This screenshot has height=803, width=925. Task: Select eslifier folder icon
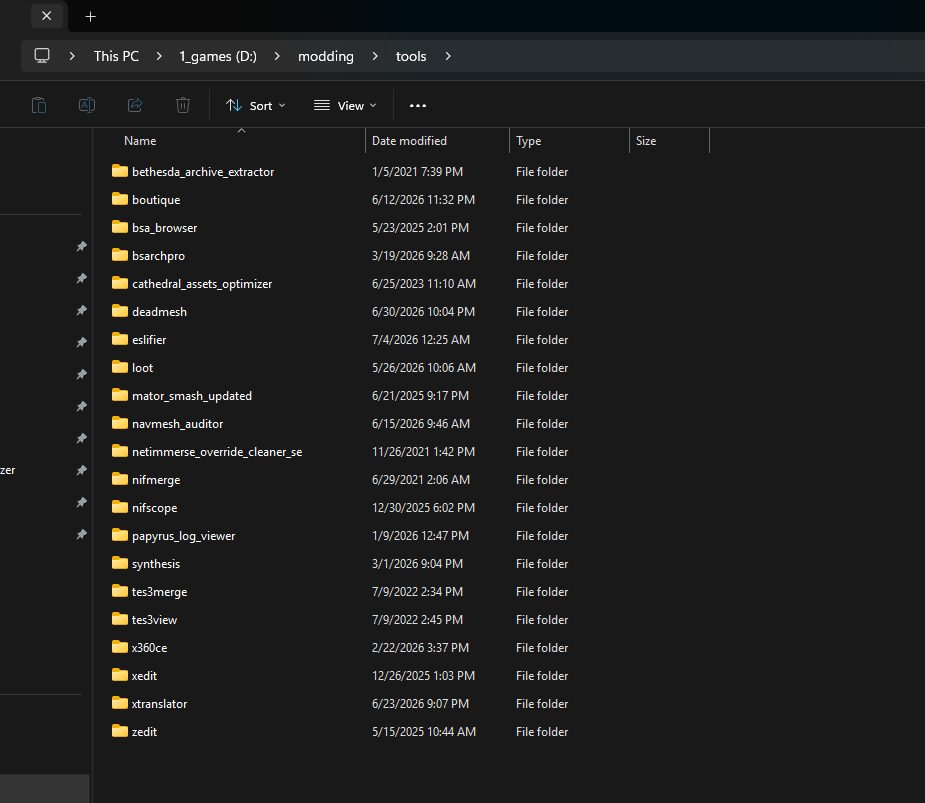(x=120, y=339)
